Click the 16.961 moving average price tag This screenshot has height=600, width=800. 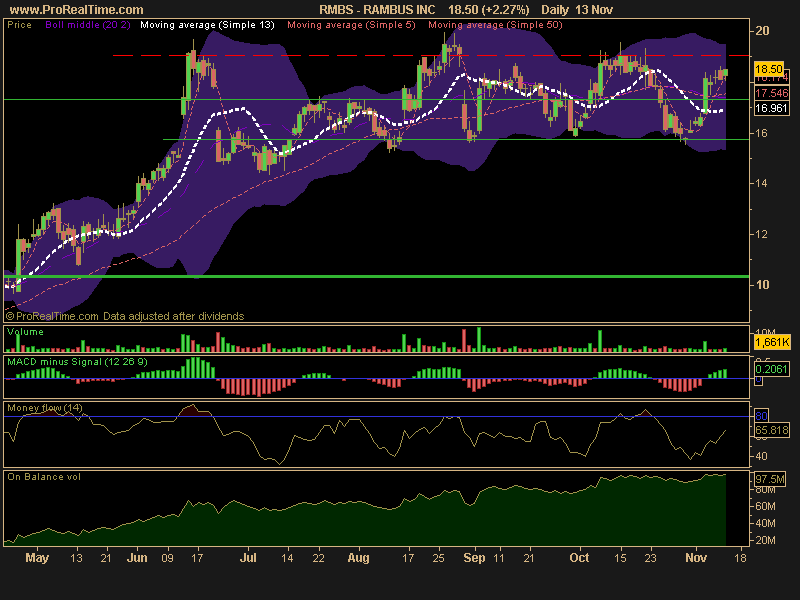click(771, 108)
